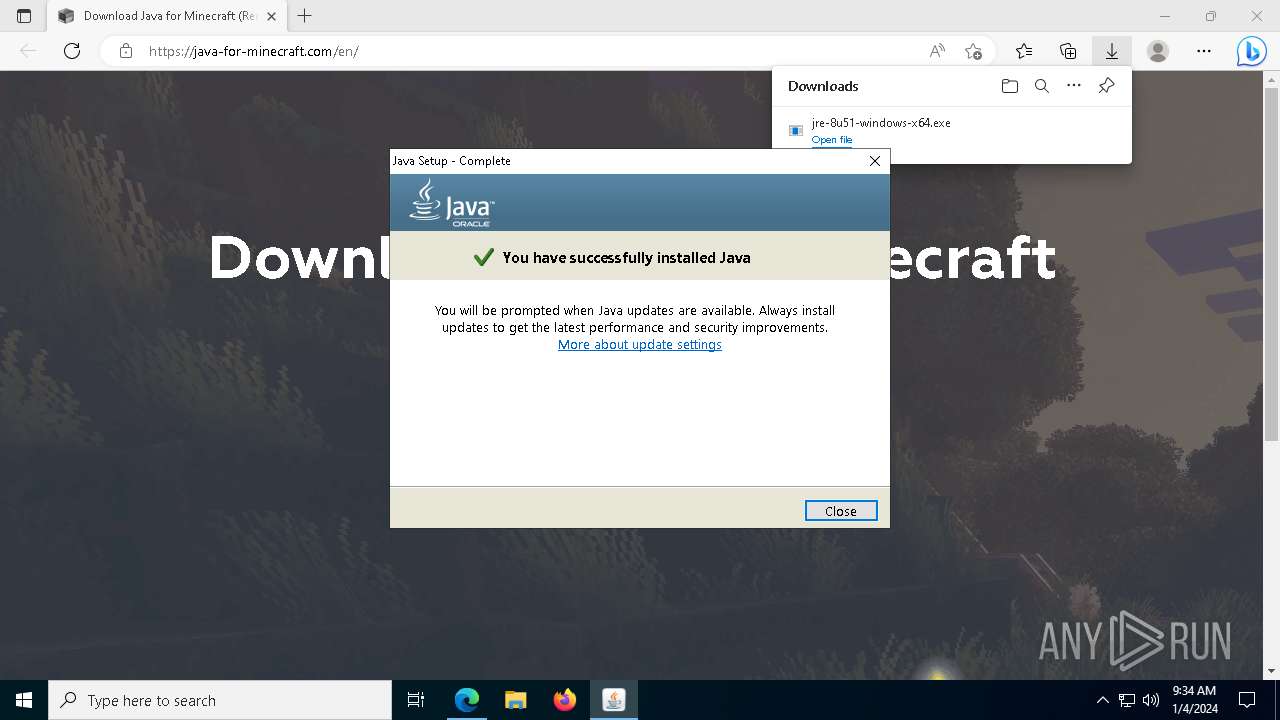Click the Read aloud icon in address bar

937,51
